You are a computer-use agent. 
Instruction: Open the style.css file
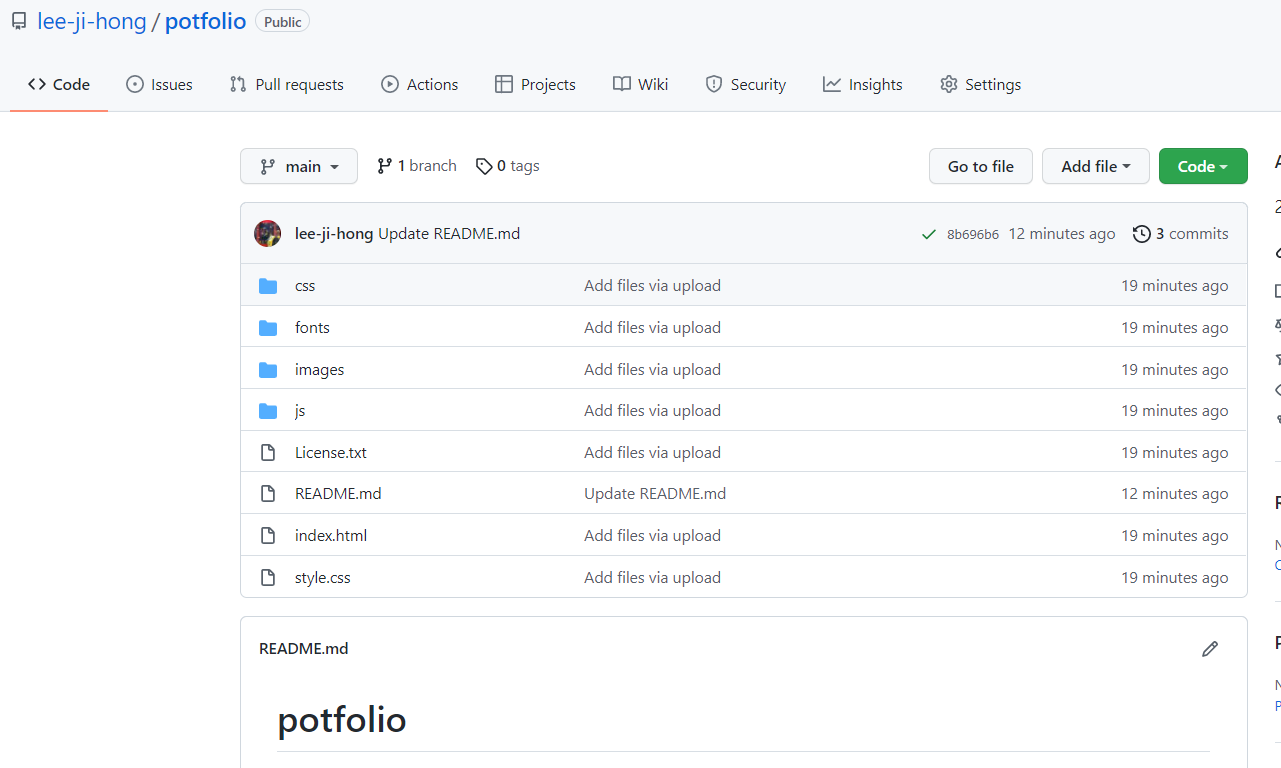323,578
